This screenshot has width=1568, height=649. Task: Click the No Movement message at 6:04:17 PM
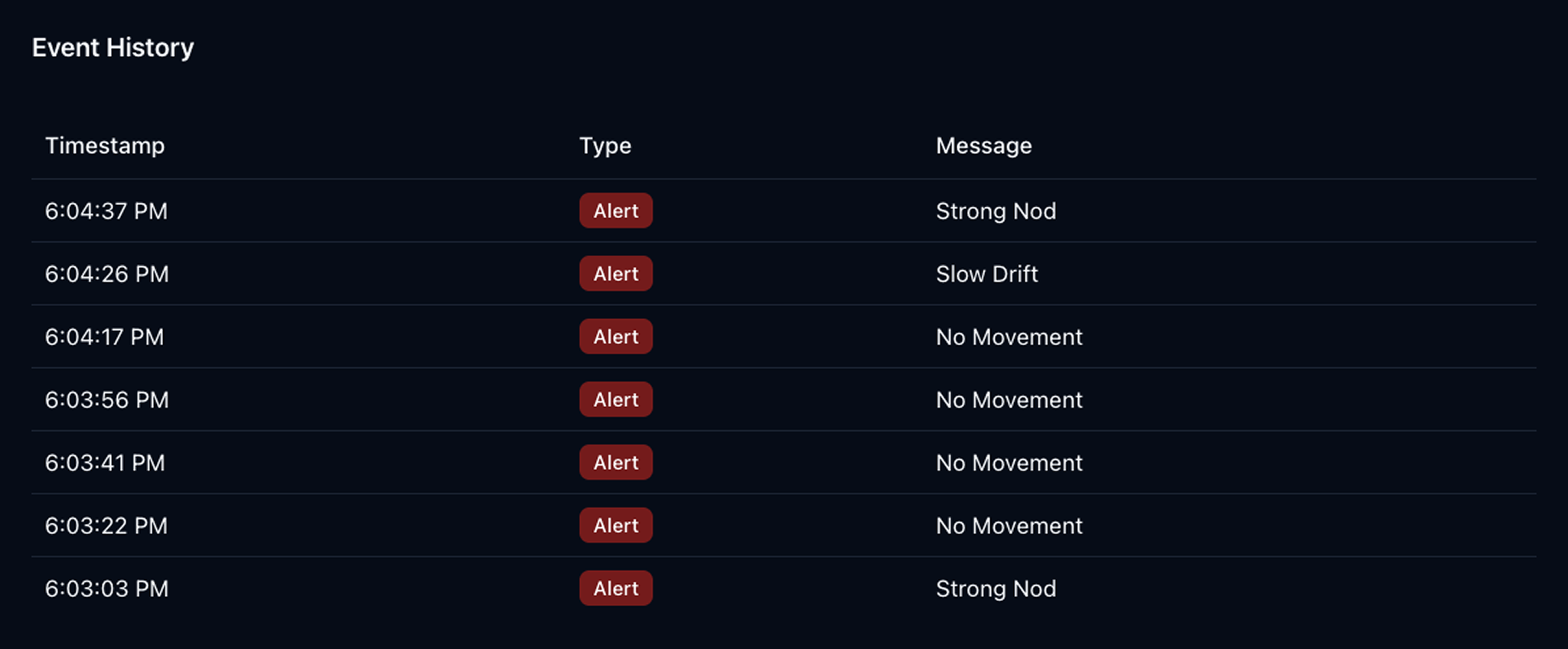(1009, 337)
